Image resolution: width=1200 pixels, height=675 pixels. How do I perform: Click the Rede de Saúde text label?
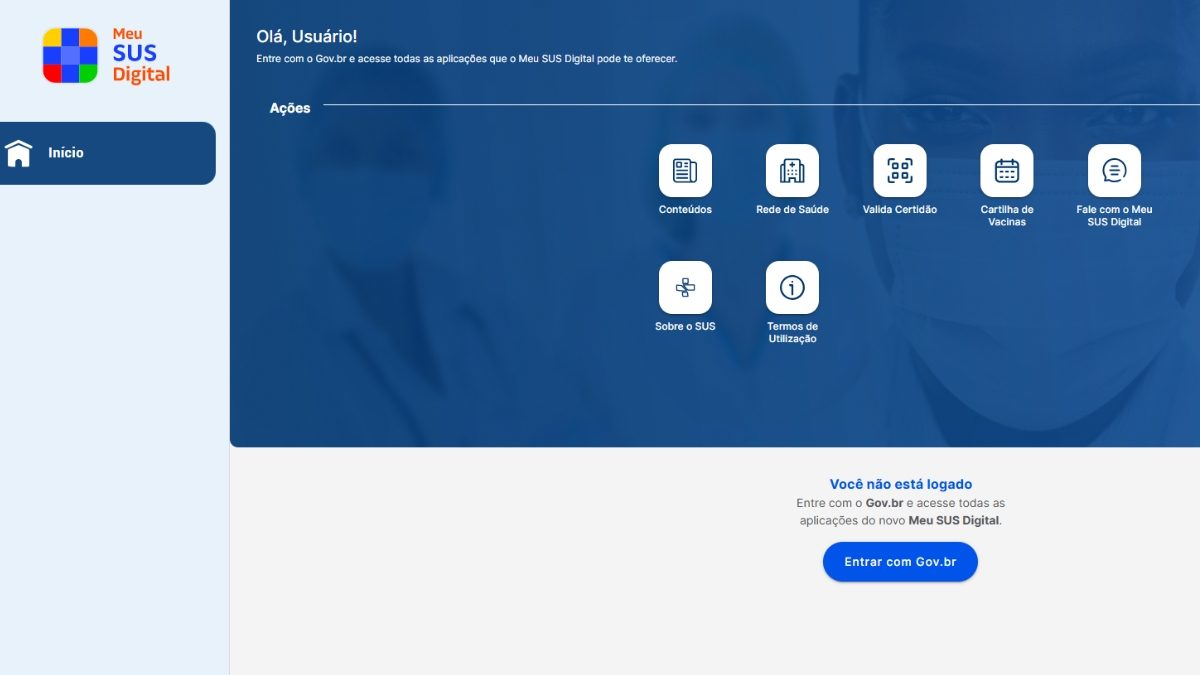click(x=792, y=210)
